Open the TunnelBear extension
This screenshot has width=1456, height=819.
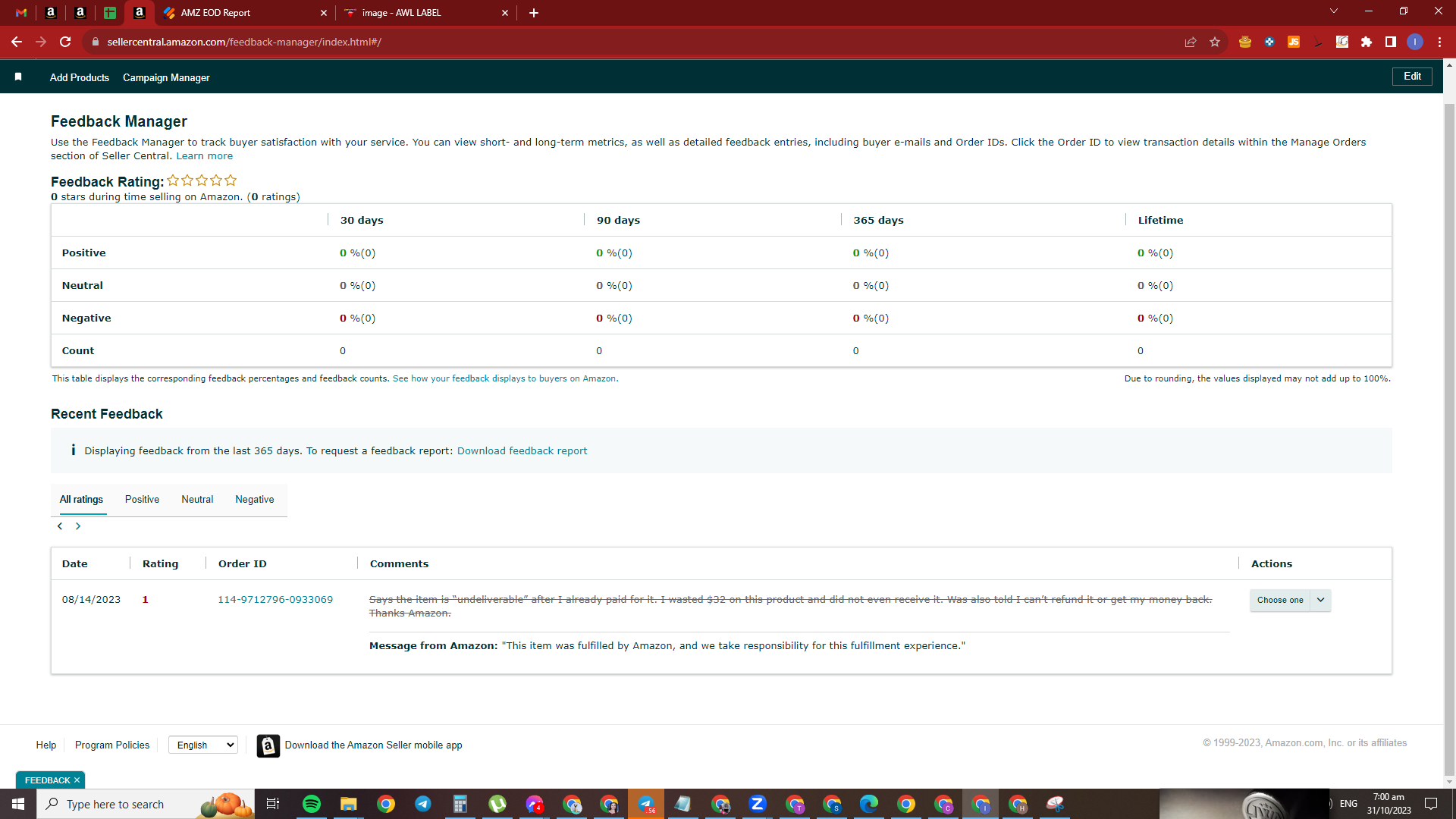pos(1245,42)
